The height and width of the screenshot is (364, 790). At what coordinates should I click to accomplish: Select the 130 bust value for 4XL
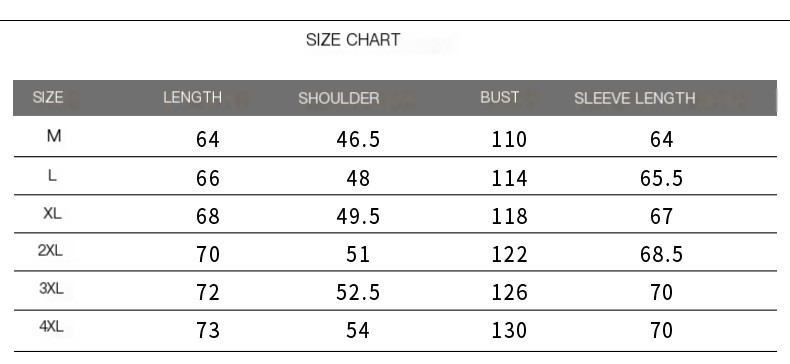pos(509,330)
